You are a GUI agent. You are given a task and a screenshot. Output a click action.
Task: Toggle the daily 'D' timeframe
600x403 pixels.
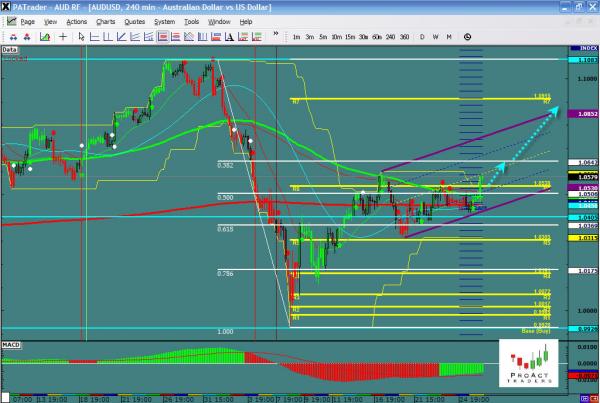pyautogui.click(x=422, y=37)
